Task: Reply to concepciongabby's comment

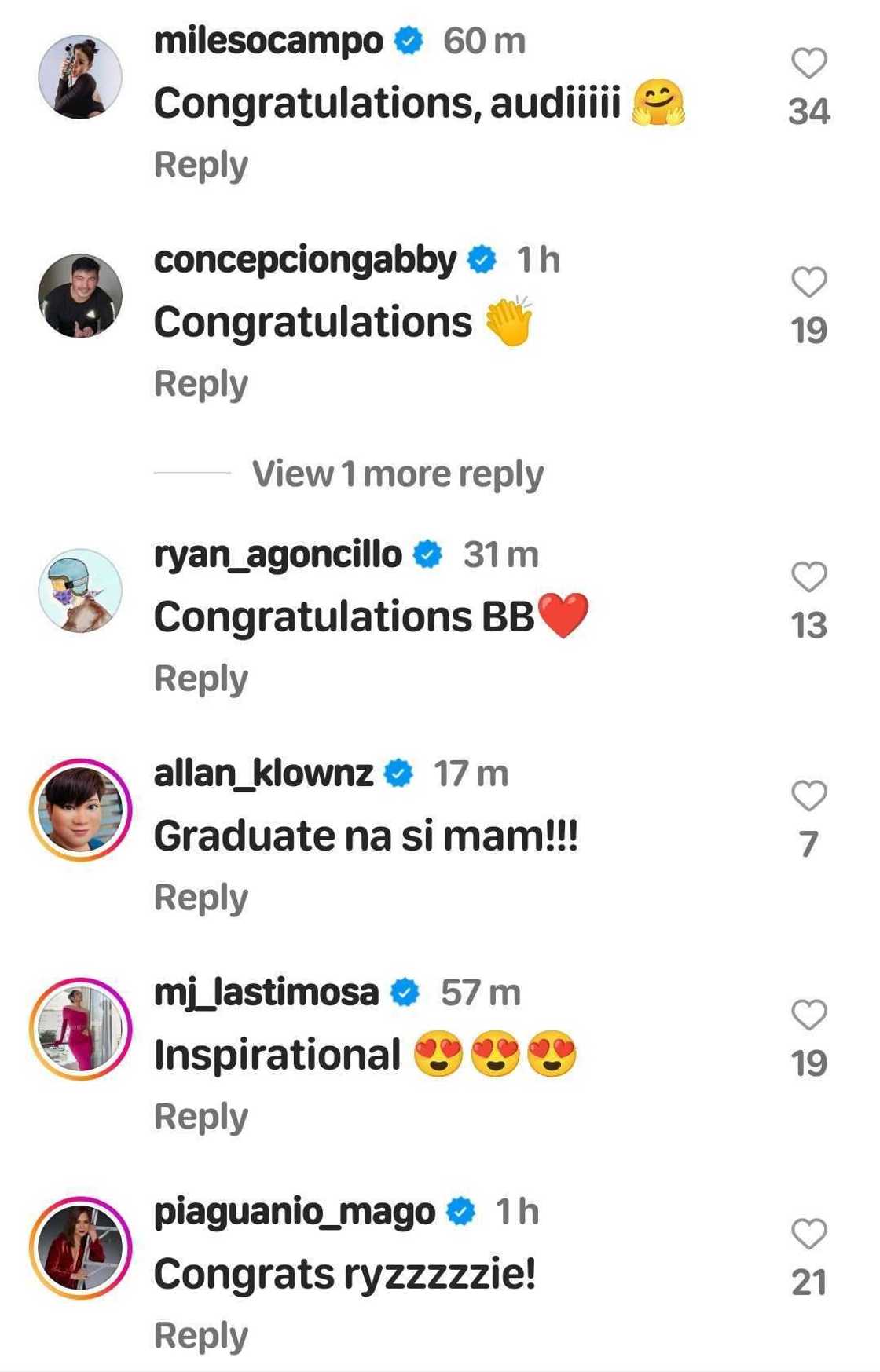Action: coord(200,384)
